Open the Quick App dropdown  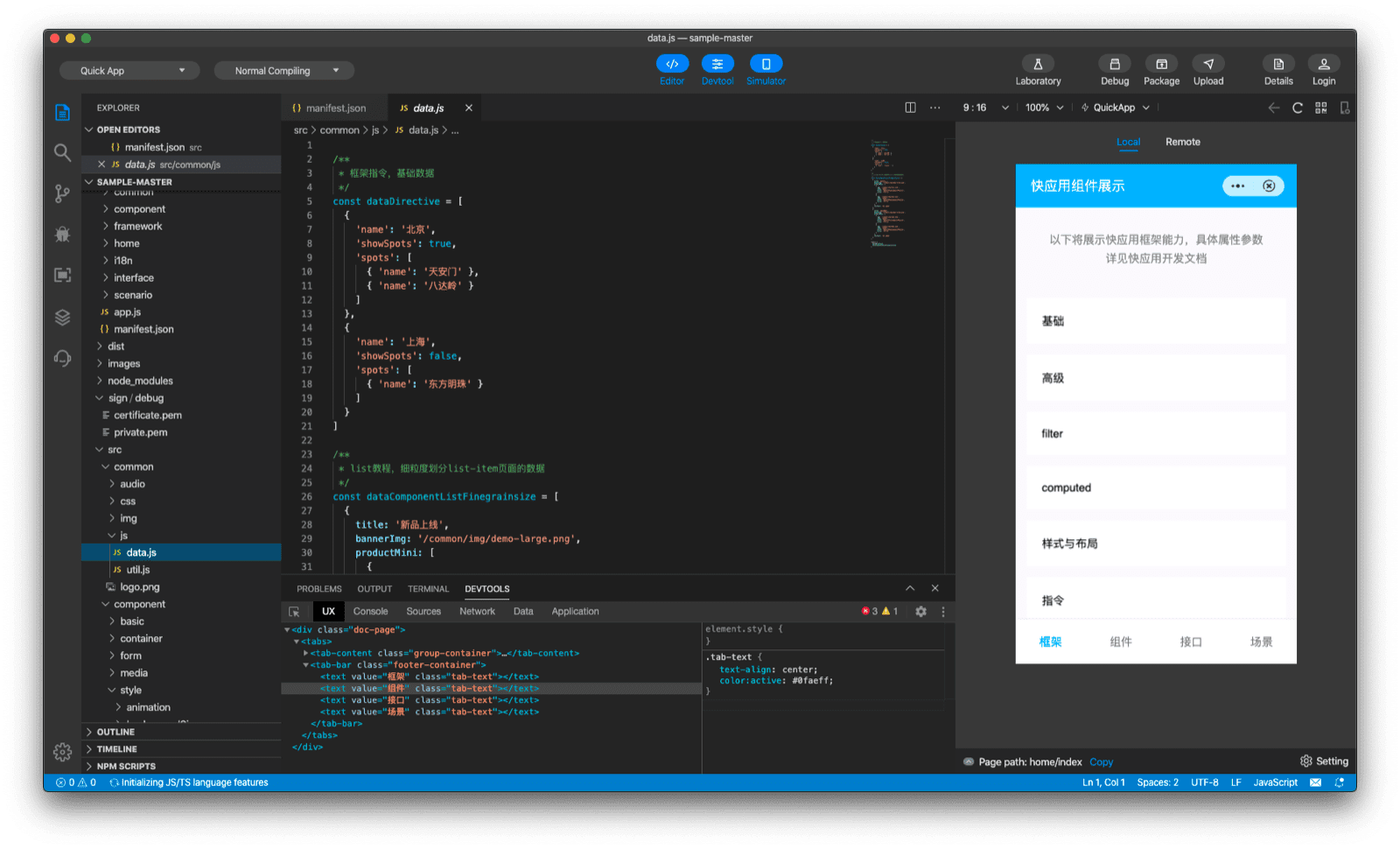pos(129,70)
